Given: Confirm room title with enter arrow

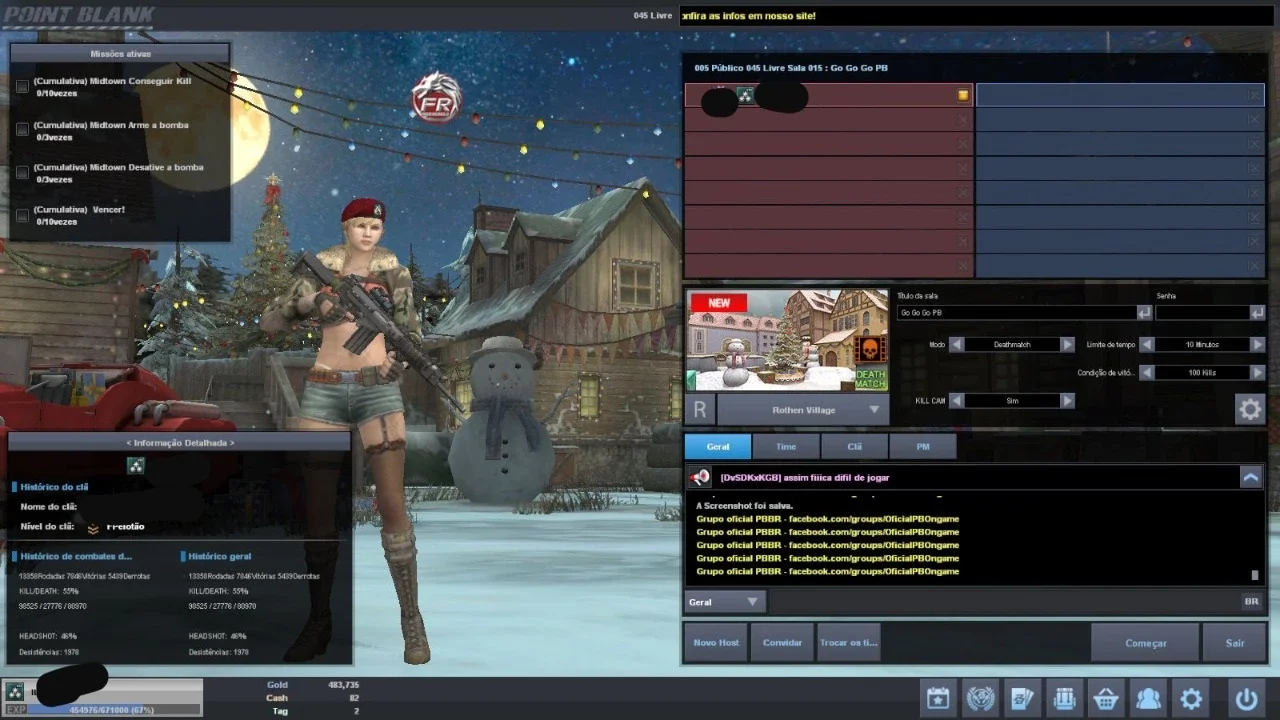Looking at the screenshot, I should click(1144, 313).
